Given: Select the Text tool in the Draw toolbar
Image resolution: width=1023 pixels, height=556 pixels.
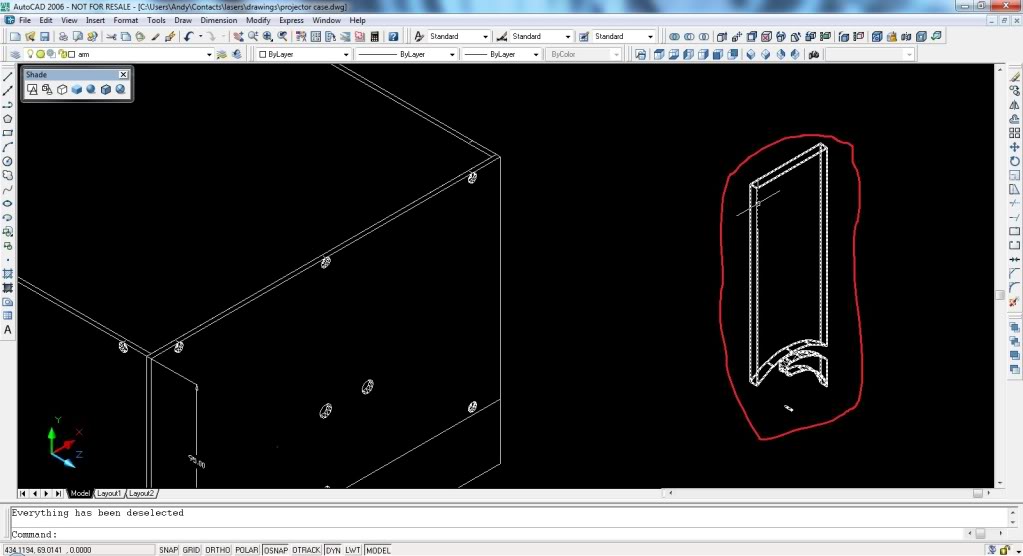Looking at the screenshot, I should tap(8, 330).
